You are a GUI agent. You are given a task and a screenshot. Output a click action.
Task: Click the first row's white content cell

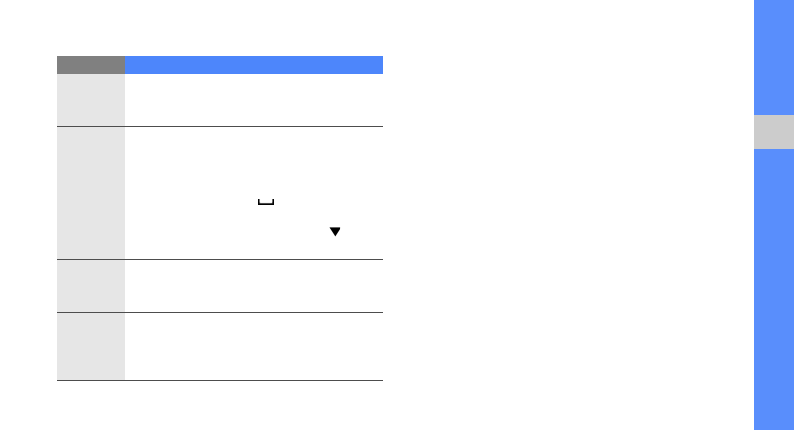[x=254, y=100]
